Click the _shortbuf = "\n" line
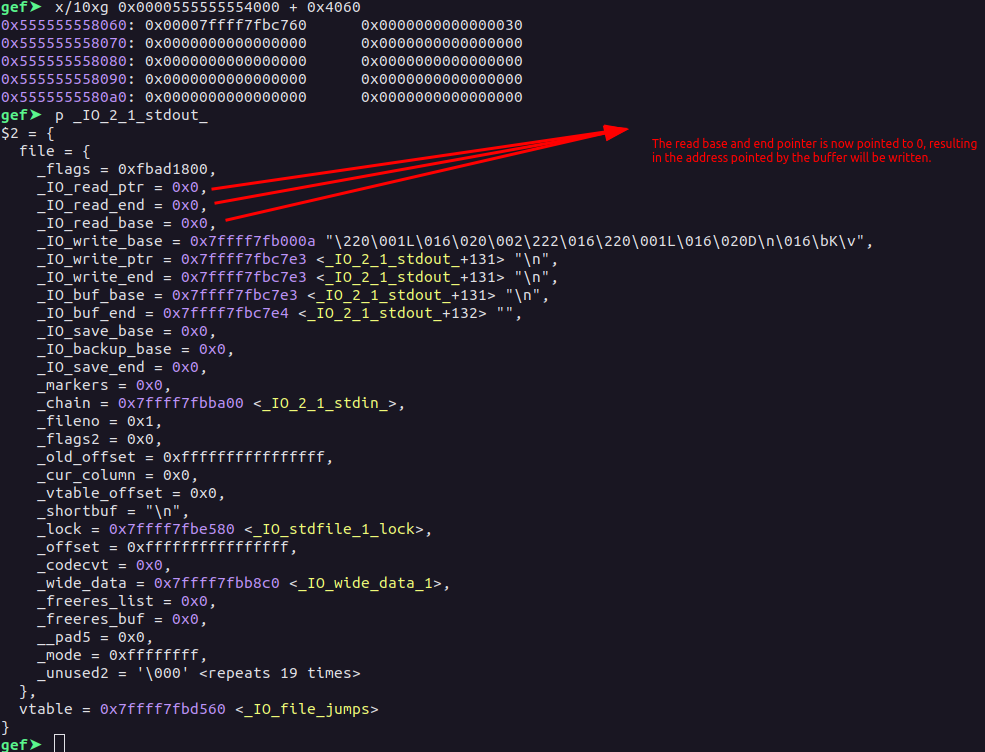985x752 pixels. (x=112, y=511)
